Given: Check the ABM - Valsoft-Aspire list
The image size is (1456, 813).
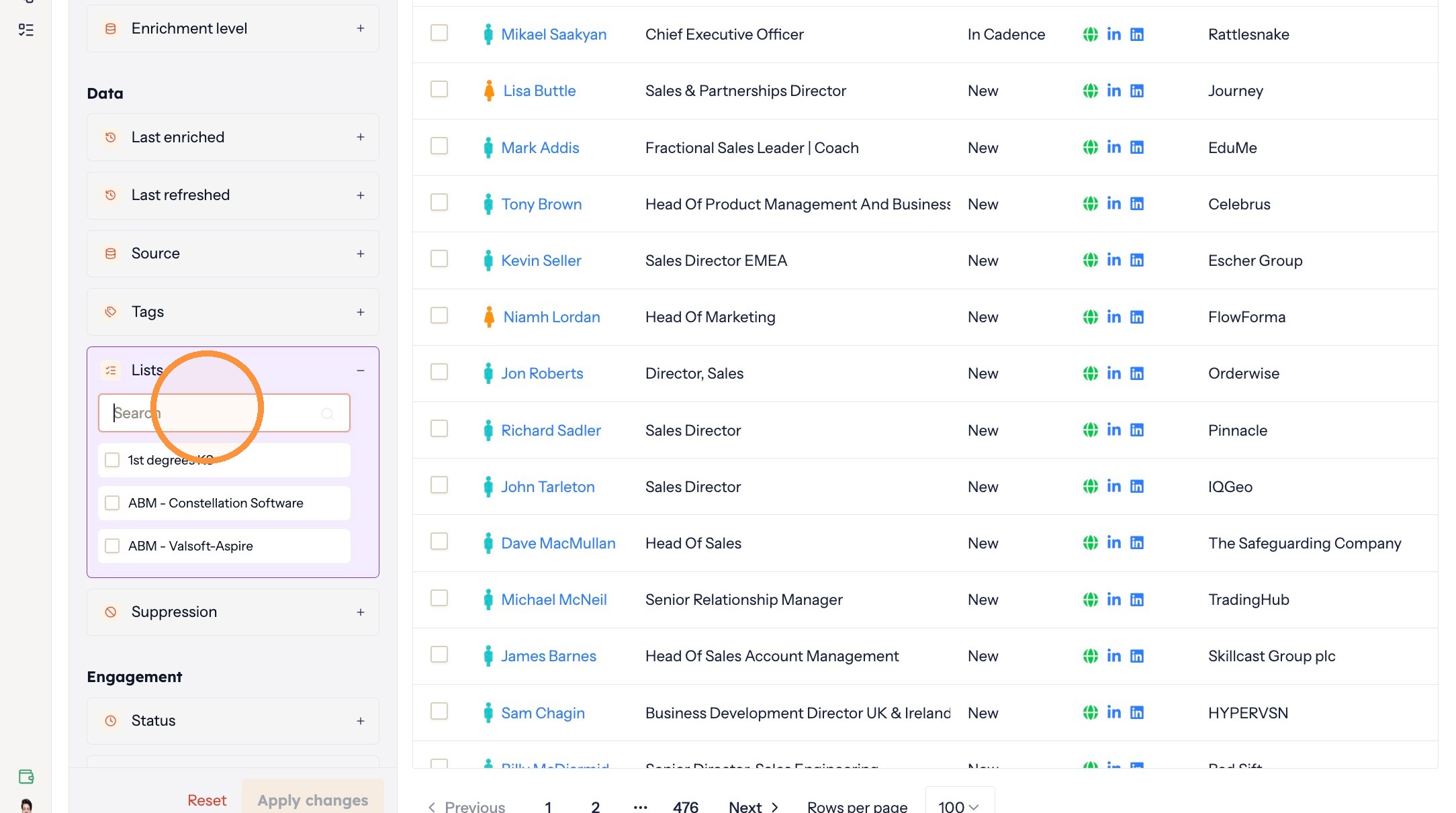Looking at the screenshot, I should click(x=112, y=546).
